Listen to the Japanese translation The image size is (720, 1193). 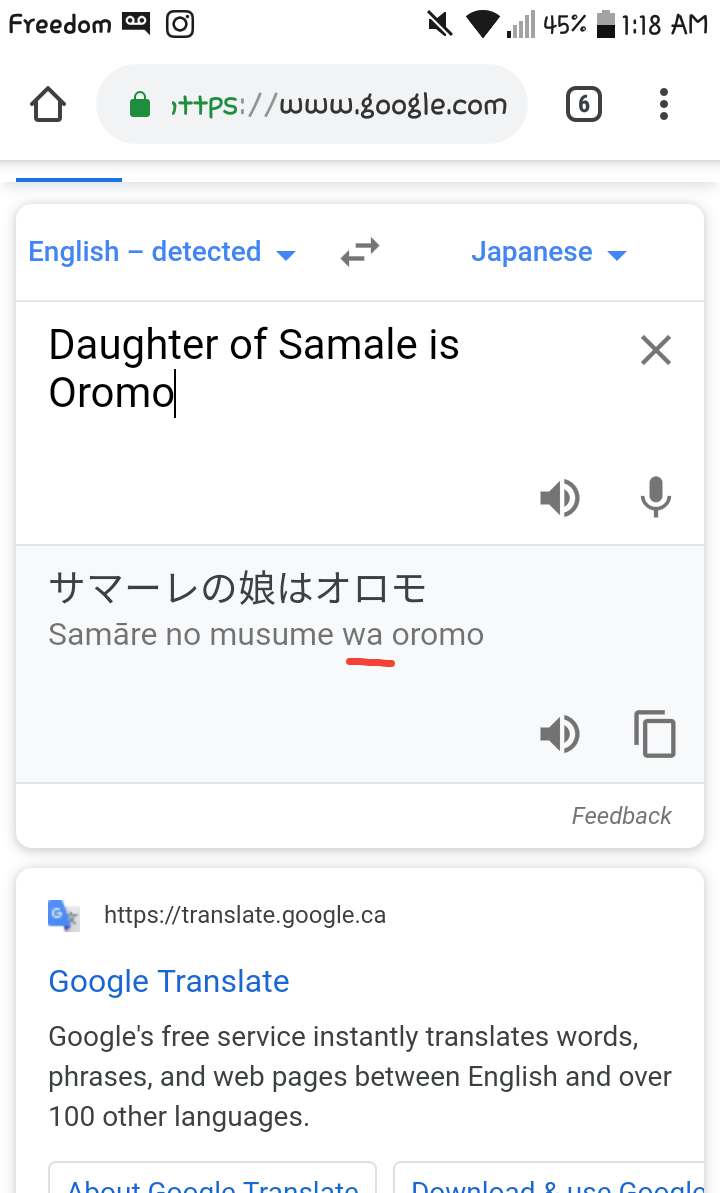pyautogui.click(x=560, y=734)
